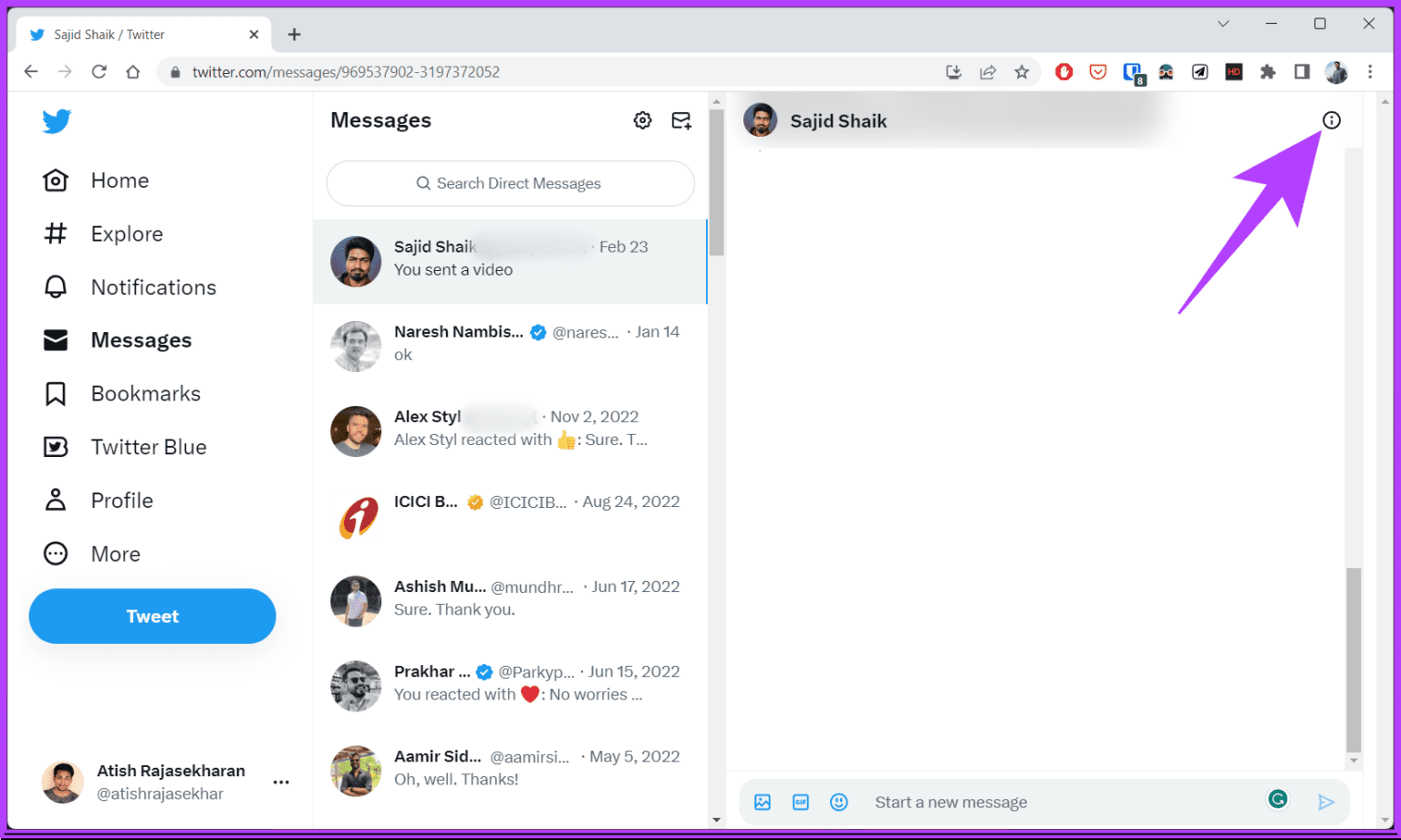Image resolution: width=1401 pixels, height=840 pixels.
Task: Open account options next to Atish Rajasekharan
Action: click(281, 783)
